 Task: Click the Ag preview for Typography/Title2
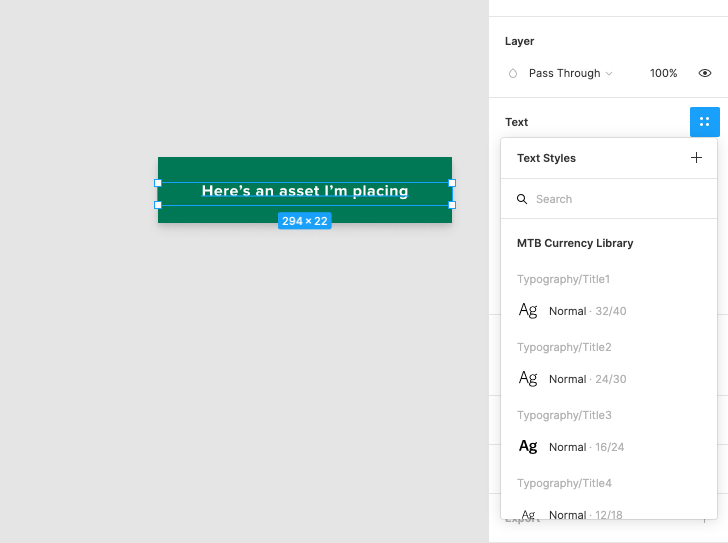(528, 379)
